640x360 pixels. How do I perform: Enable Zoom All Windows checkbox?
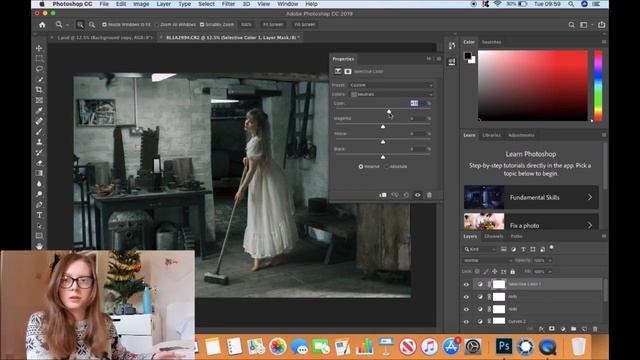coord(157,24)
